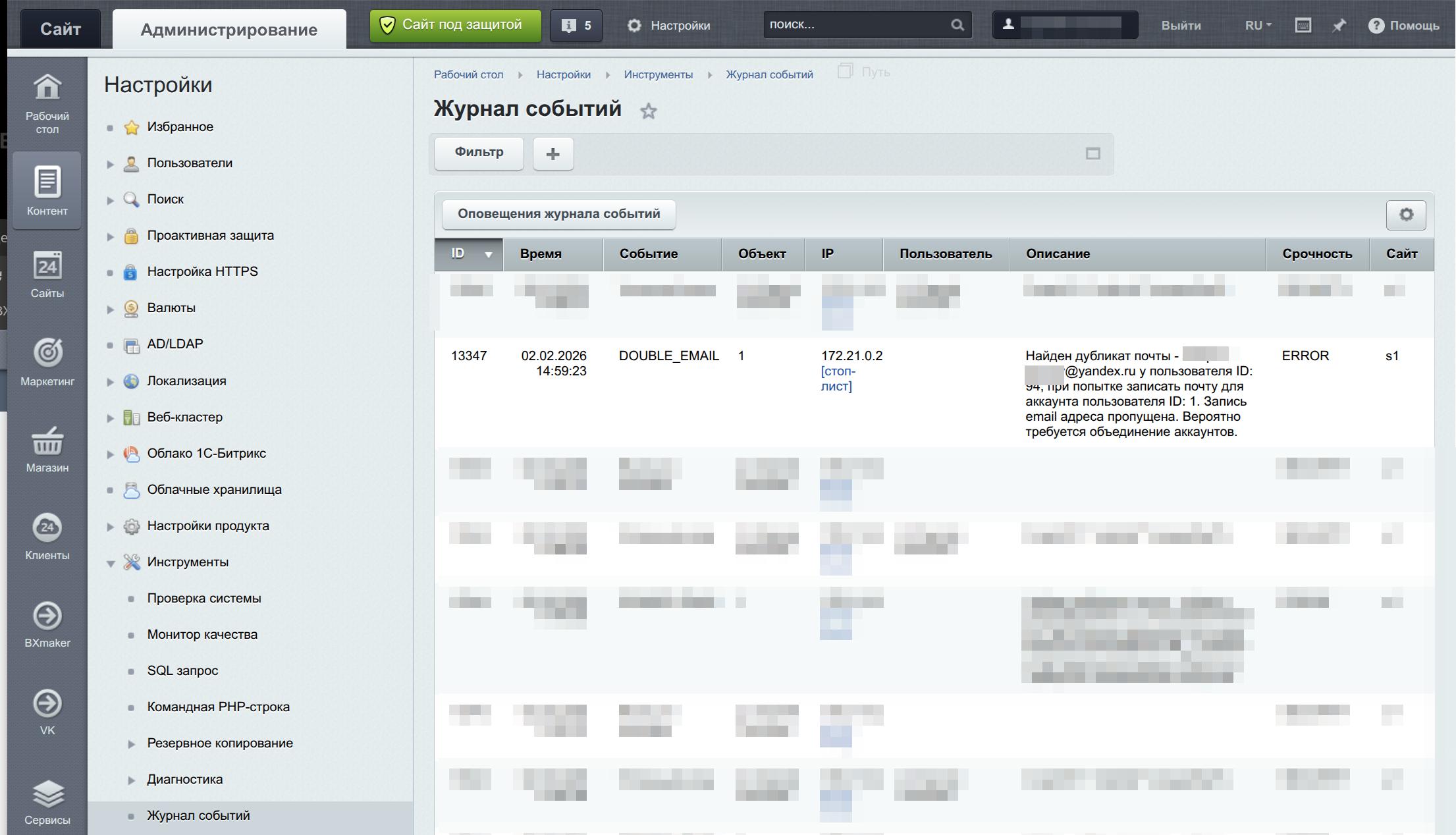Open the RU language dropdown
The height and width of the screenshot is (835, 1456).
click(1258, 26)
